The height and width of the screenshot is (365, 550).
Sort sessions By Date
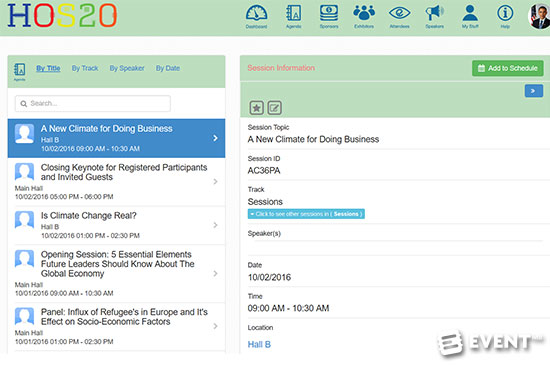coord(168,68)
